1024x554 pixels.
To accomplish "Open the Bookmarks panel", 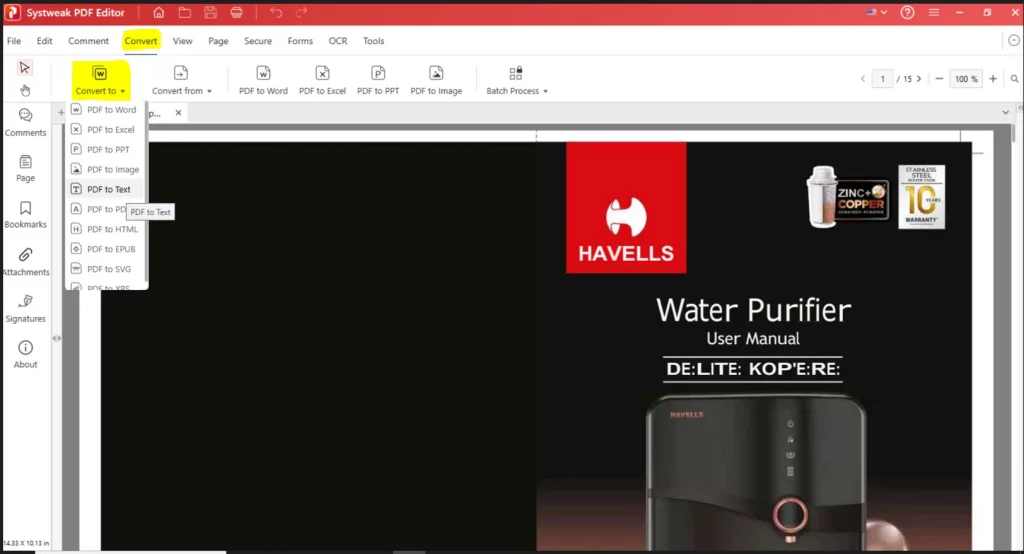I will pyautogui.click(x=25, y=215).
